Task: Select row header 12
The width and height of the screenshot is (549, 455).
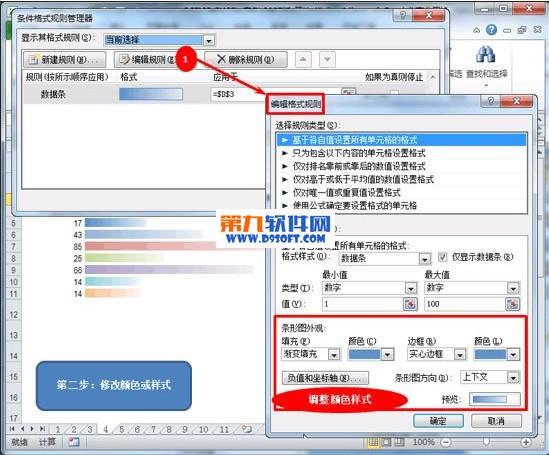Action: pyautogui.click(x=13, y=315)
